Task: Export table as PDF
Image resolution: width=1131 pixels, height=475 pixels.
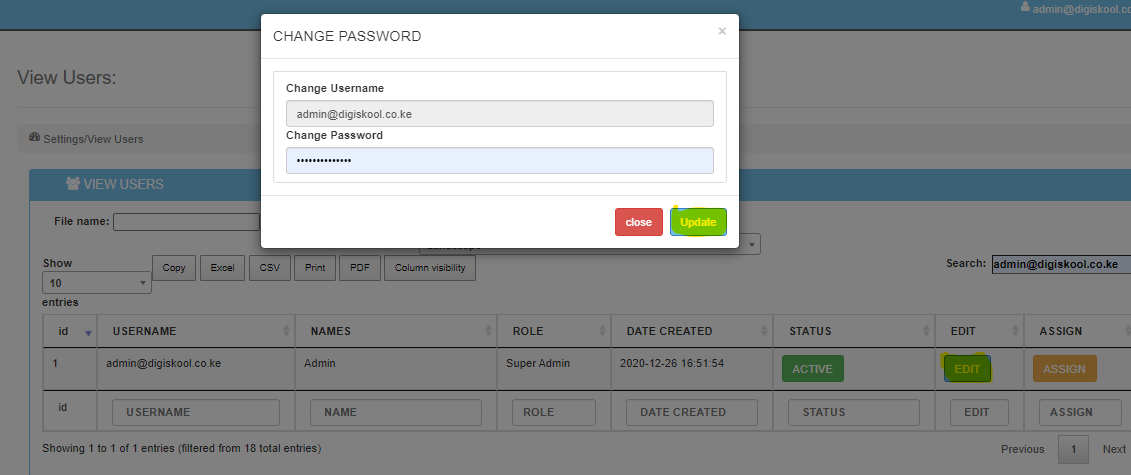Action: [x=360, y=268]
